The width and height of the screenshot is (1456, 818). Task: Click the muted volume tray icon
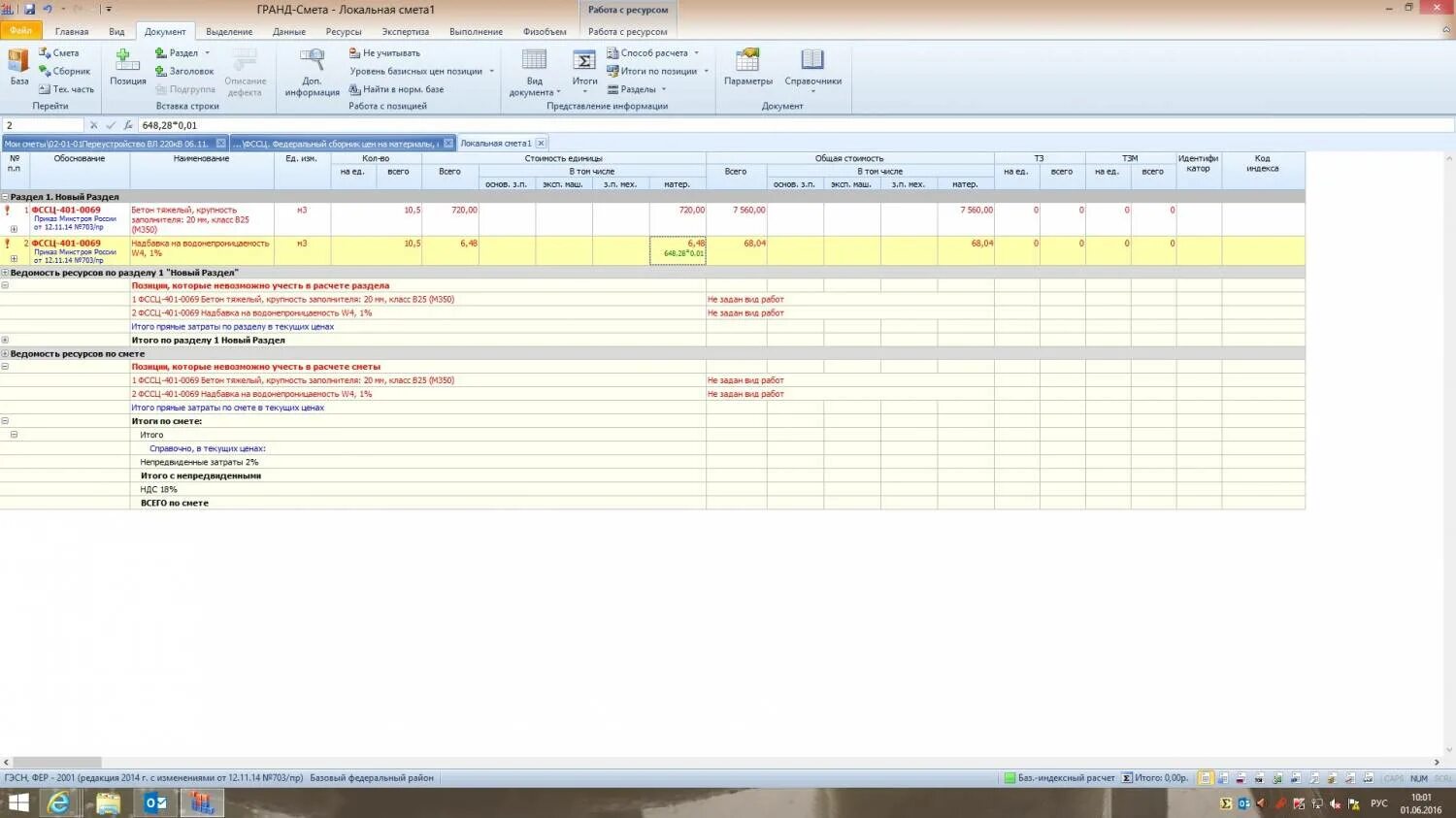(1336, 804)
